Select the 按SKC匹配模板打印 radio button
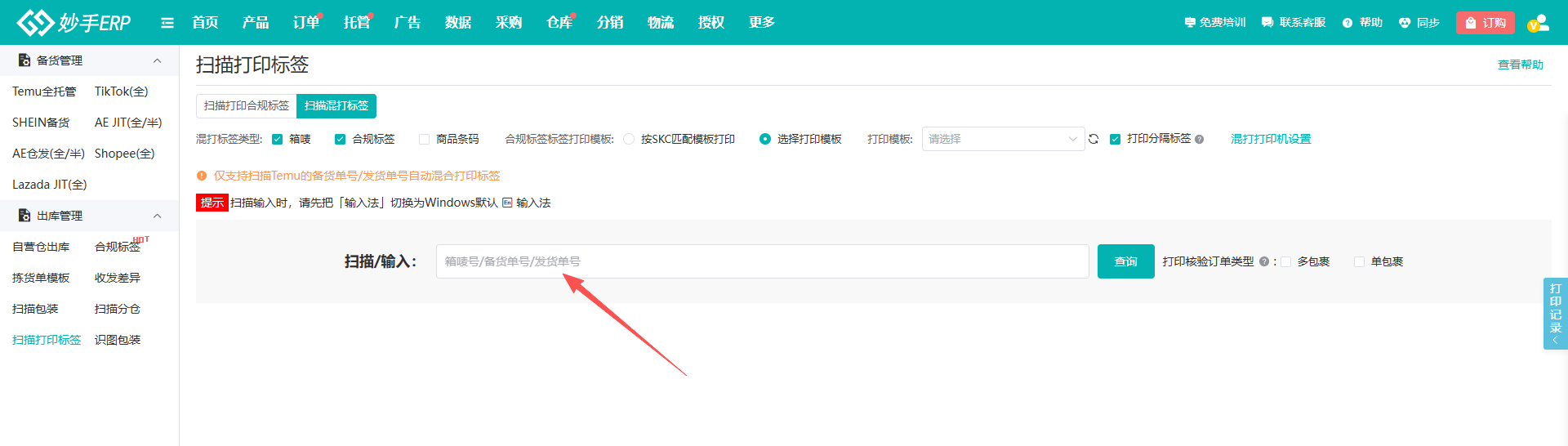The image size is (1568, 446). click(629, 140)
